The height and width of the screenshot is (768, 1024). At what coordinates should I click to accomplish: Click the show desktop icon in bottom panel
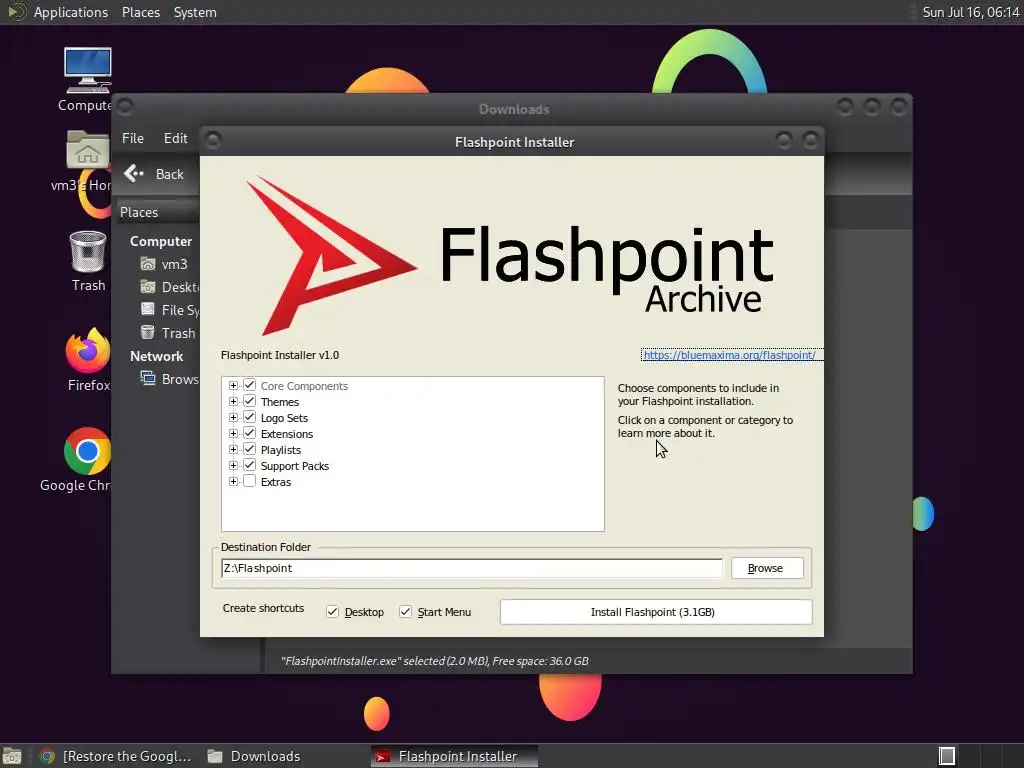(x=12, y=756)
